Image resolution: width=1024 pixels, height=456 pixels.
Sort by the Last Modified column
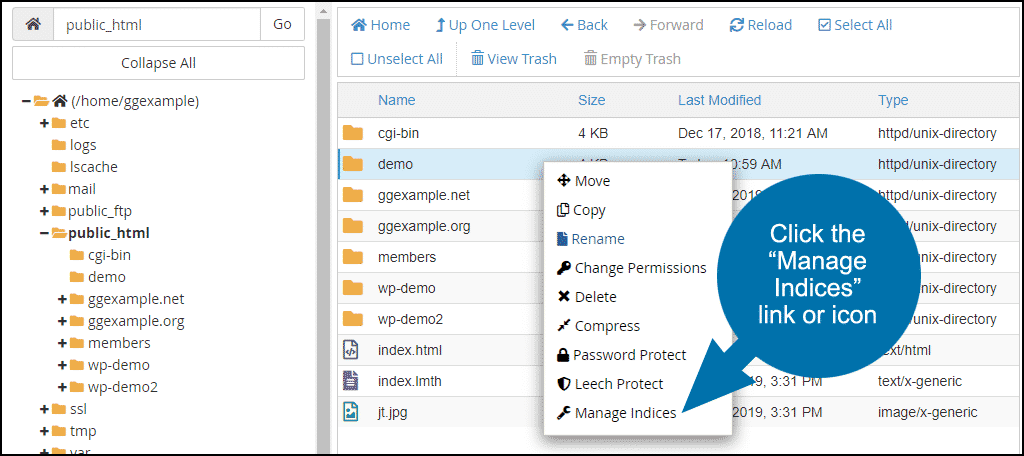coord(720,101)
